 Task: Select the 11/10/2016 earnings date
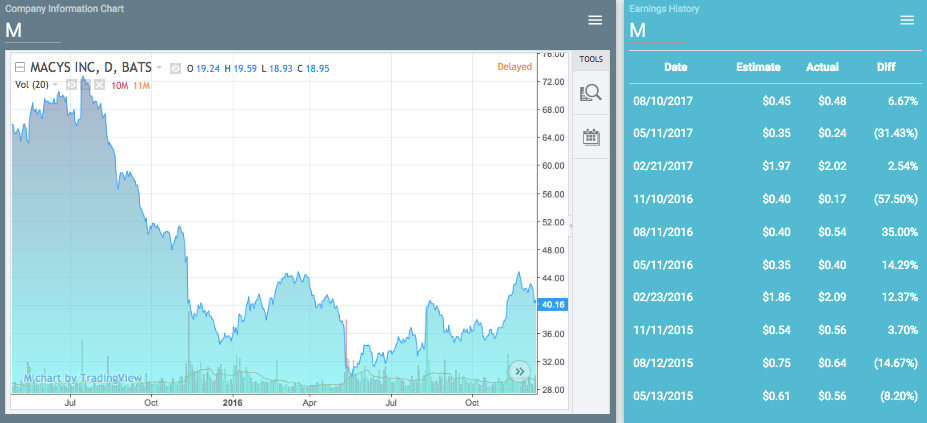pos(663,199)
